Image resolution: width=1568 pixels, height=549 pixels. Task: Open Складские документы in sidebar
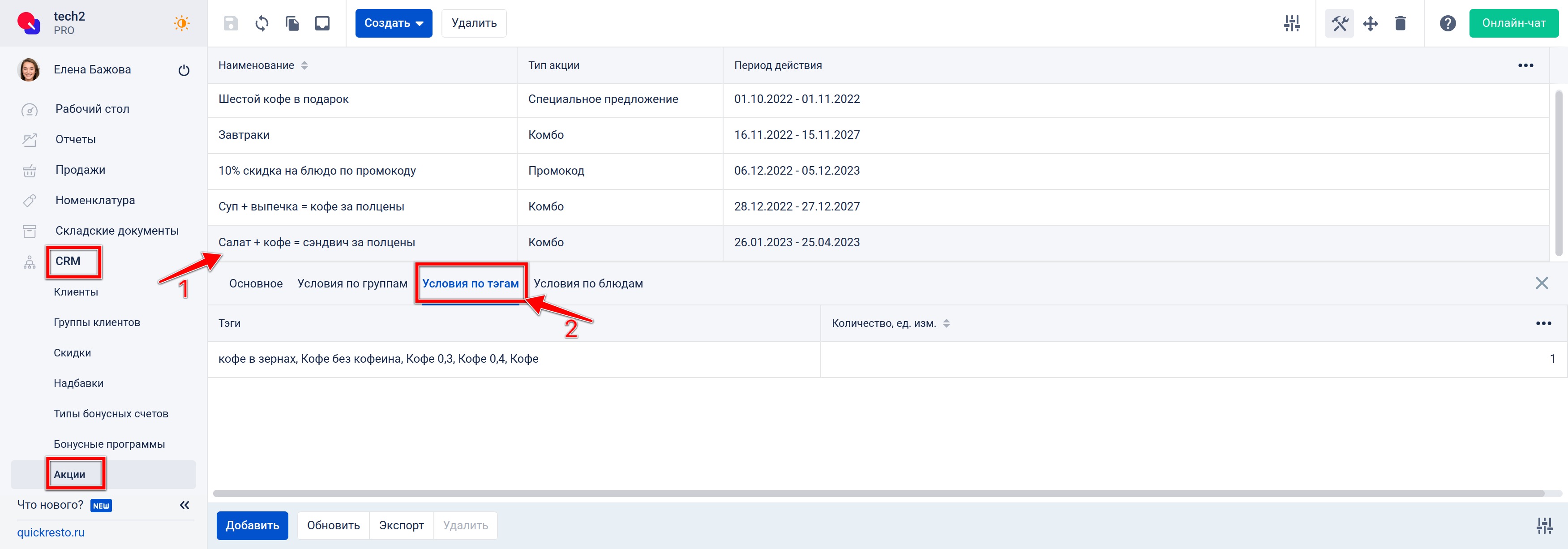[117, 231]
